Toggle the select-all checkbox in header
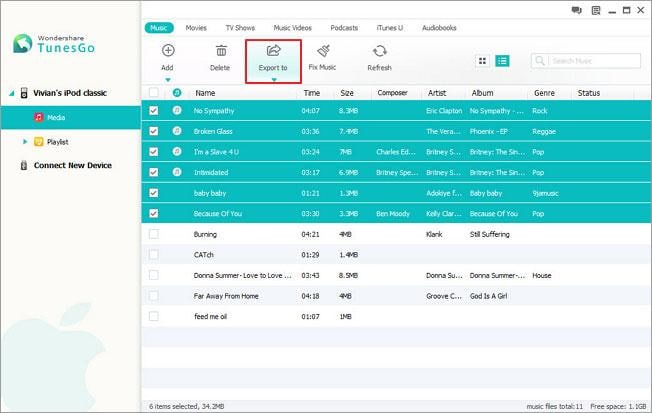Image resolution: width=652 pixels, height=413 pixels. click(153, 92)
